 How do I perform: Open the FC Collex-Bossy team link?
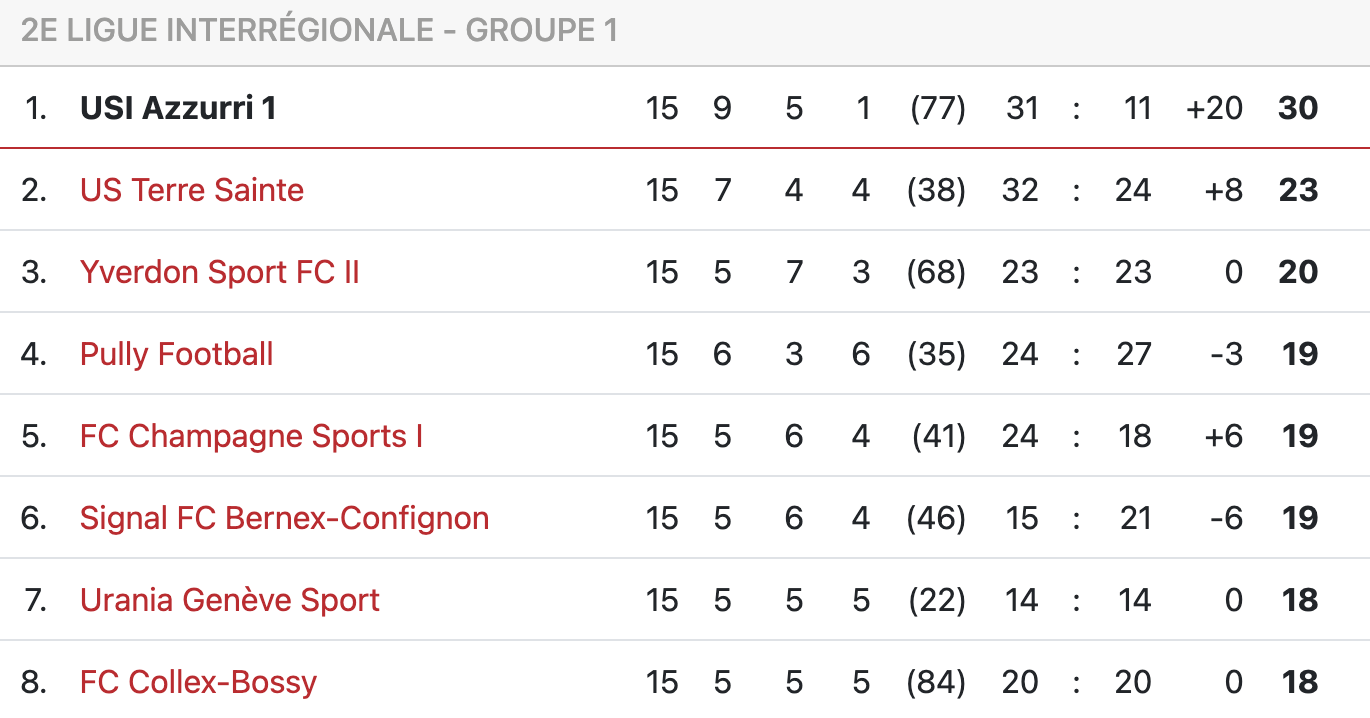coord(198,682)
